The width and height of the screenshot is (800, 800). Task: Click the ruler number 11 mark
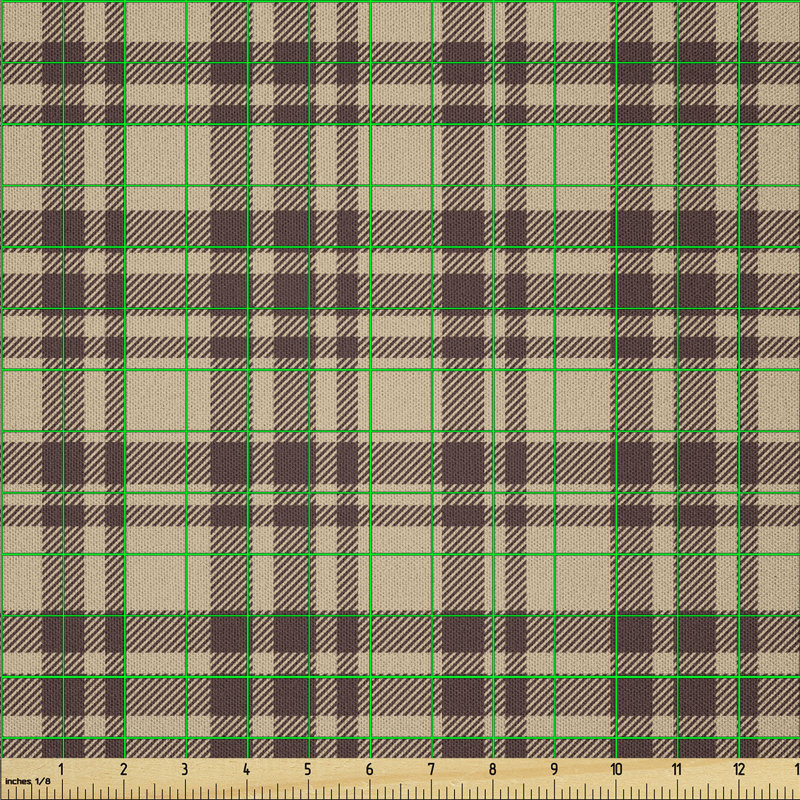[x=677, y=769]
